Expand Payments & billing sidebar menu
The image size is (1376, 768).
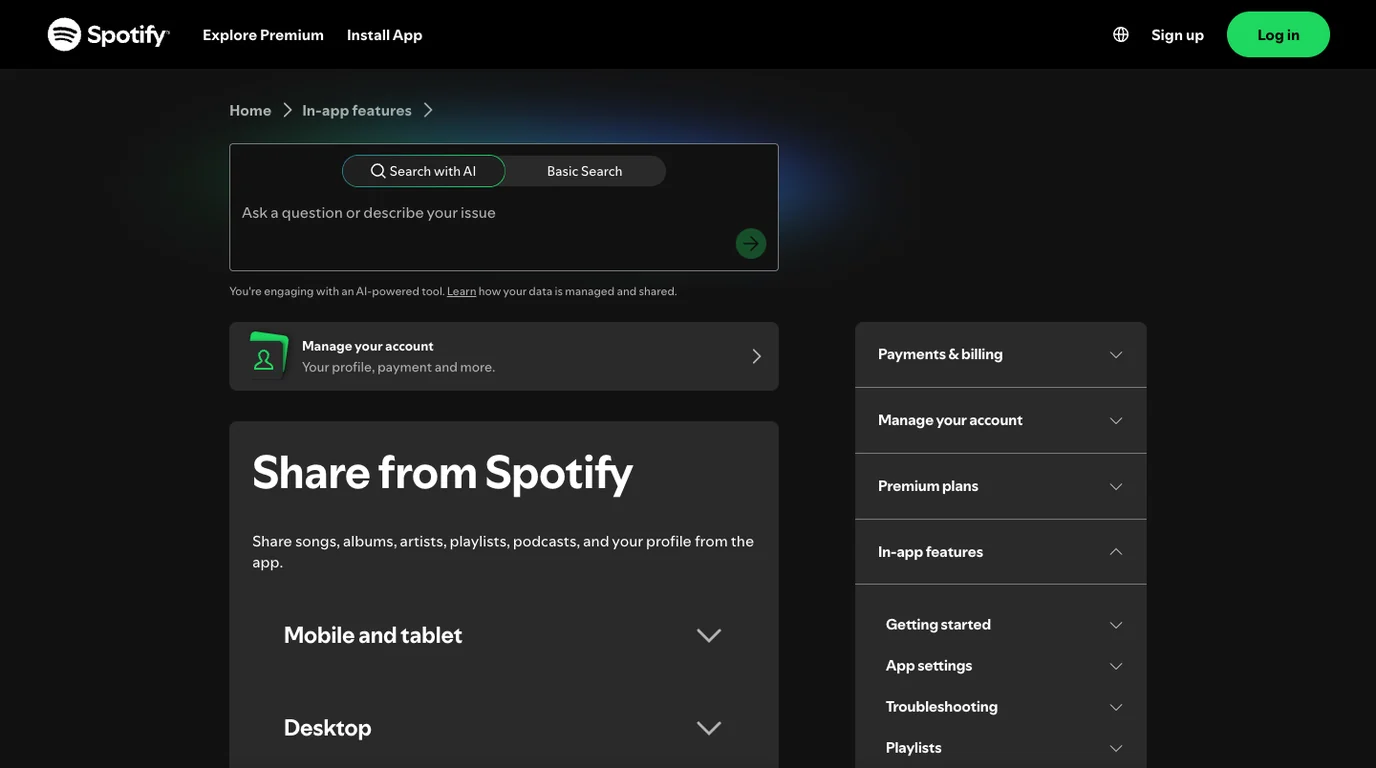coord(1001,355)
